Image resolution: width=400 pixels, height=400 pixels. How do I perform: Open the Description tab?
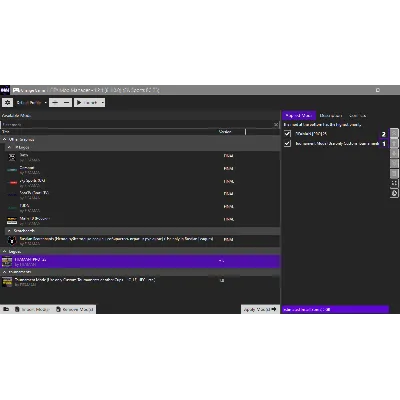tap(330, 115)
